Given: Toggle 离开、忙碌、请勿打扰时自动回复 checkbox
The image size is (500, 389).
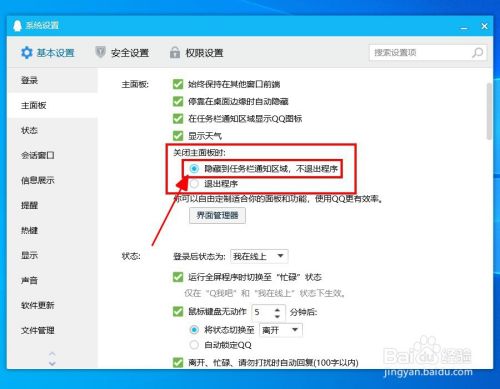Looking at the screenshot, I should 178,362.
